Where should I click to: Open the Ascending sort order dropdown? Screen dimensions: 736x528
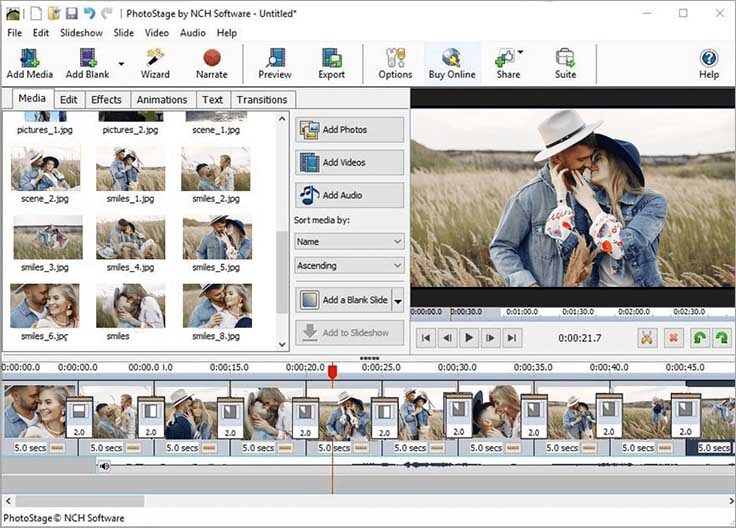[x=349, y=266]
